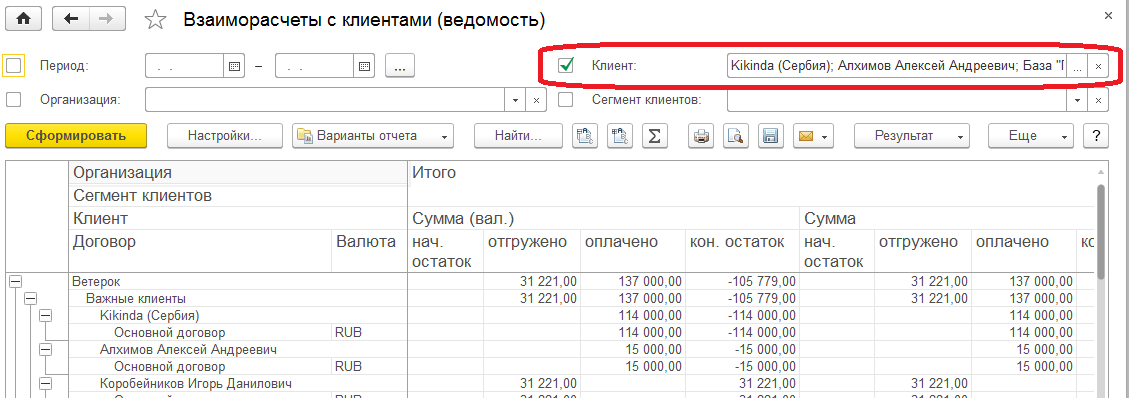This screenshot has width=1129, height=398.
Task: Navigate back with the left arrow
Action: 71,19
